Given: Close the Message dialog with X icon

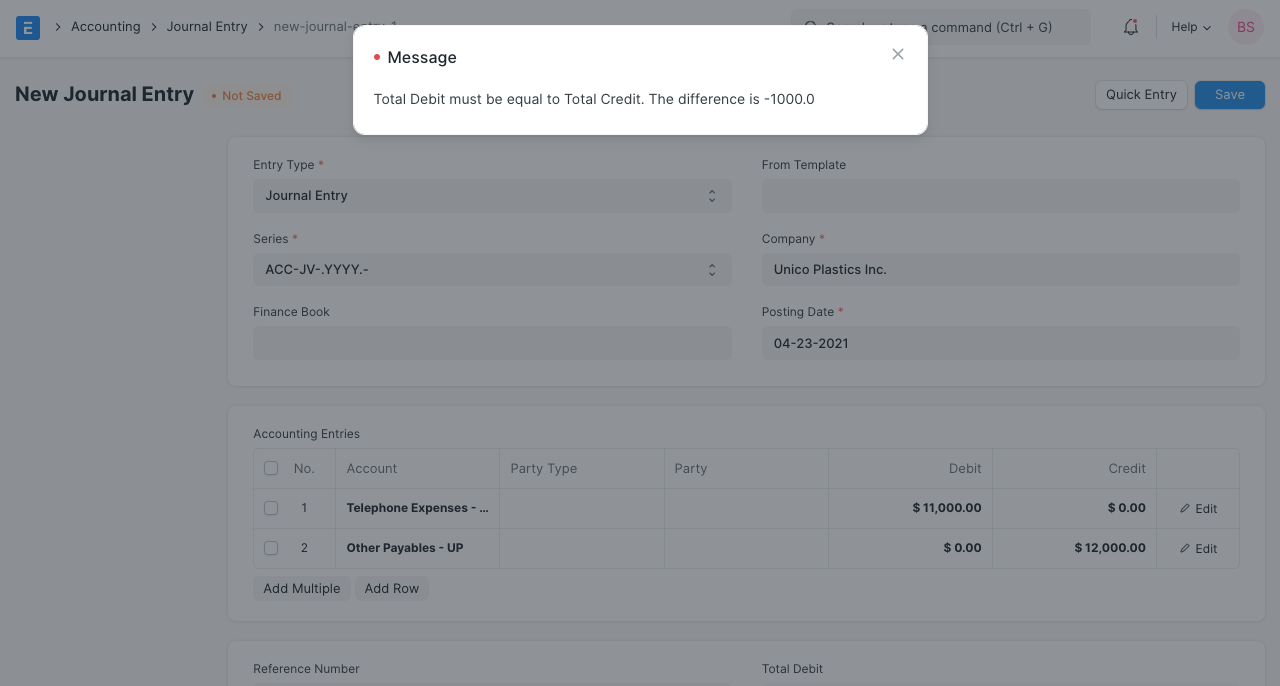Looking at the screenshot, I should [x=898, y=55].
